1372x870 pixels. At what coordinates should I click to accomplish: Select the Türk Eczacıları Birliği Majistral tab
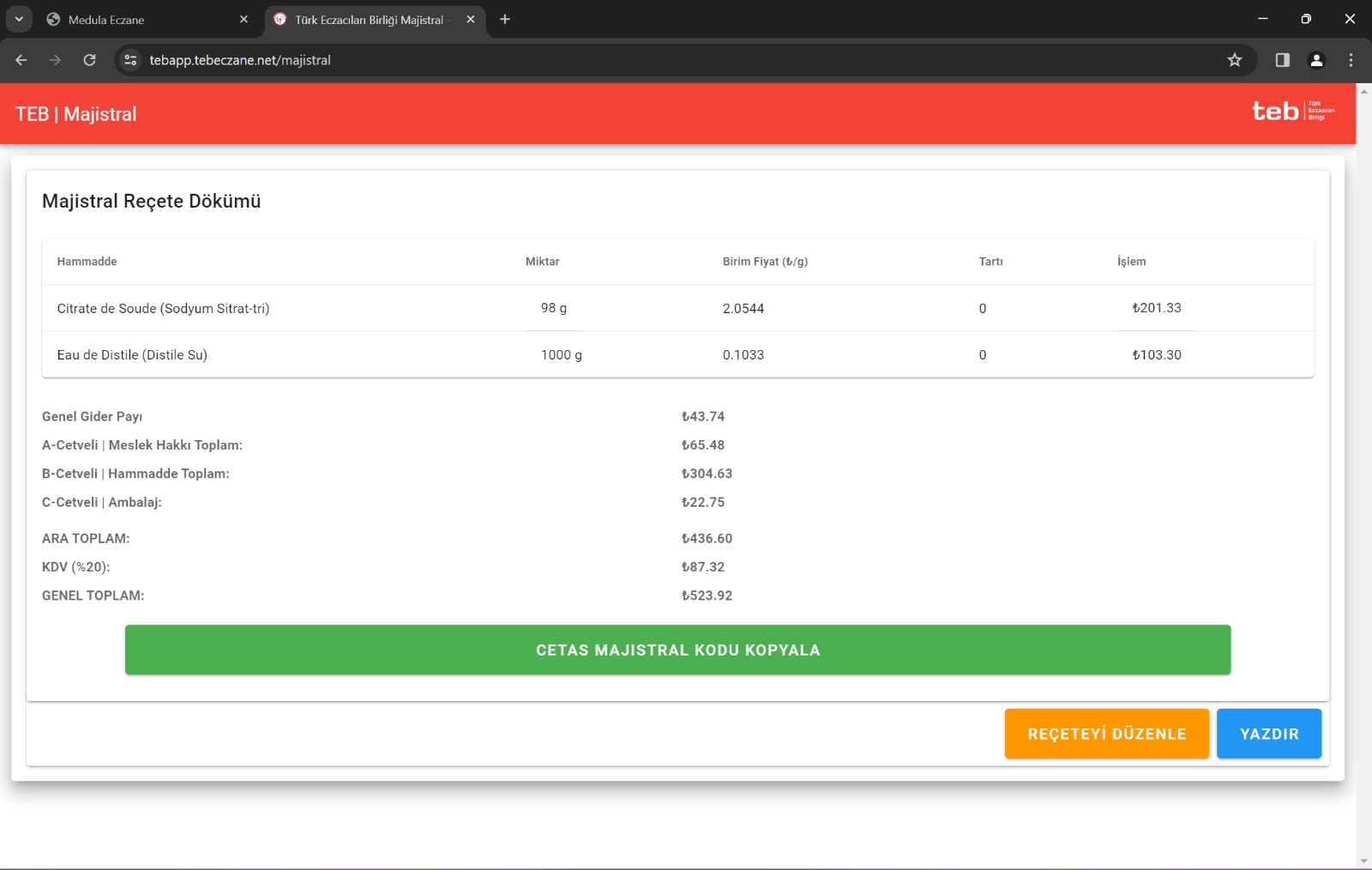(369, 19)
